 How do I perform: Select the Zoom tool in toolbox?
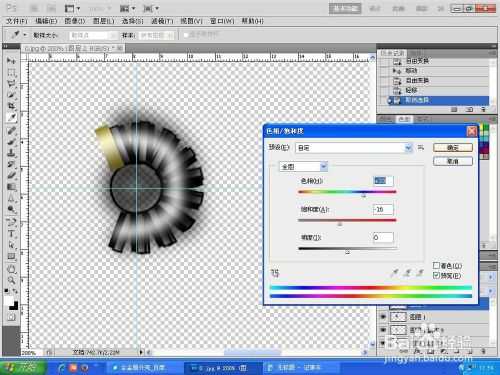pyautogui.click(x=11, y=280)
